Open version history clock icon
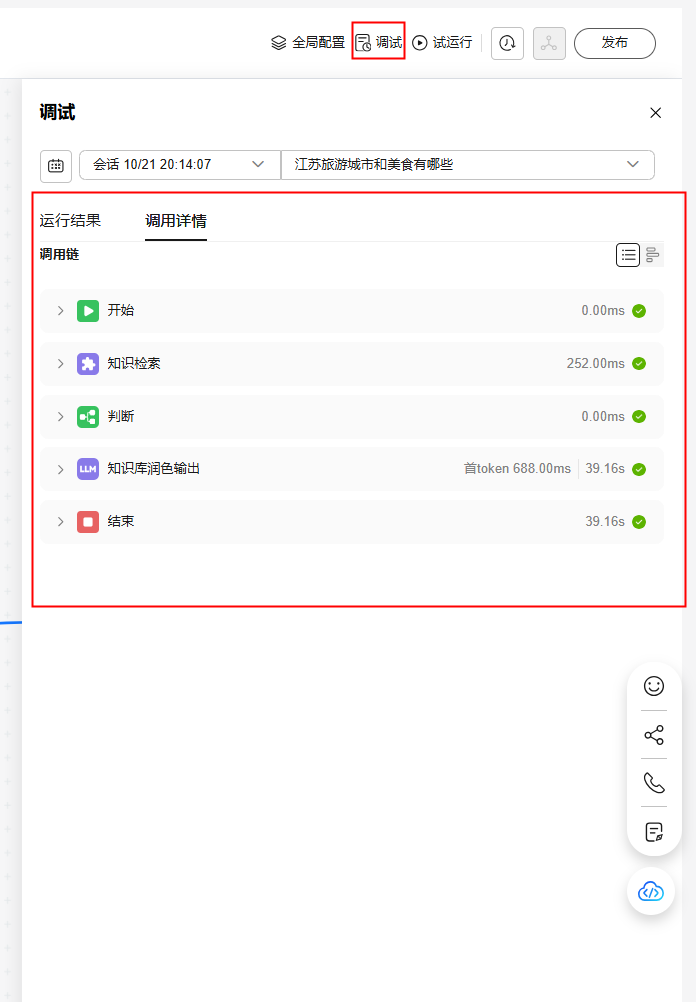696x1002 pixels. pos(507,43)
